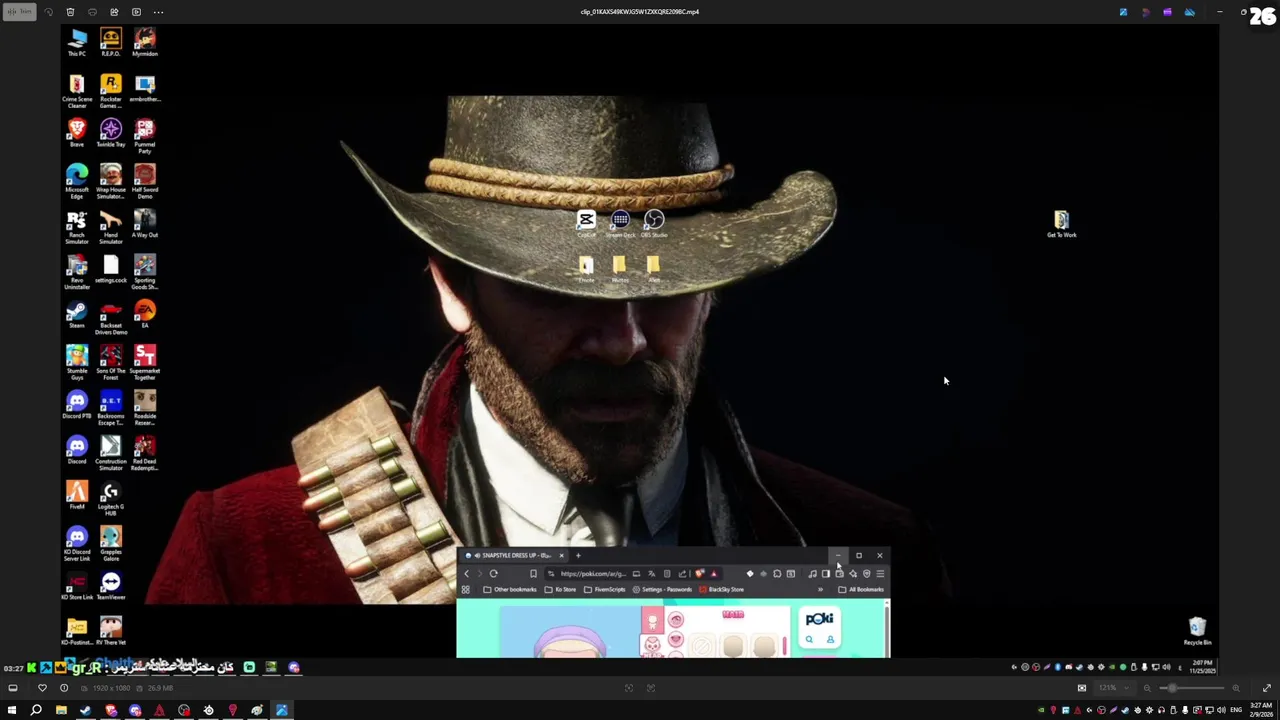The width and height of the screenshot is (1280, 720).
Task: Click the Windows Start button on taskbar
Action: (x=12, y=711)
